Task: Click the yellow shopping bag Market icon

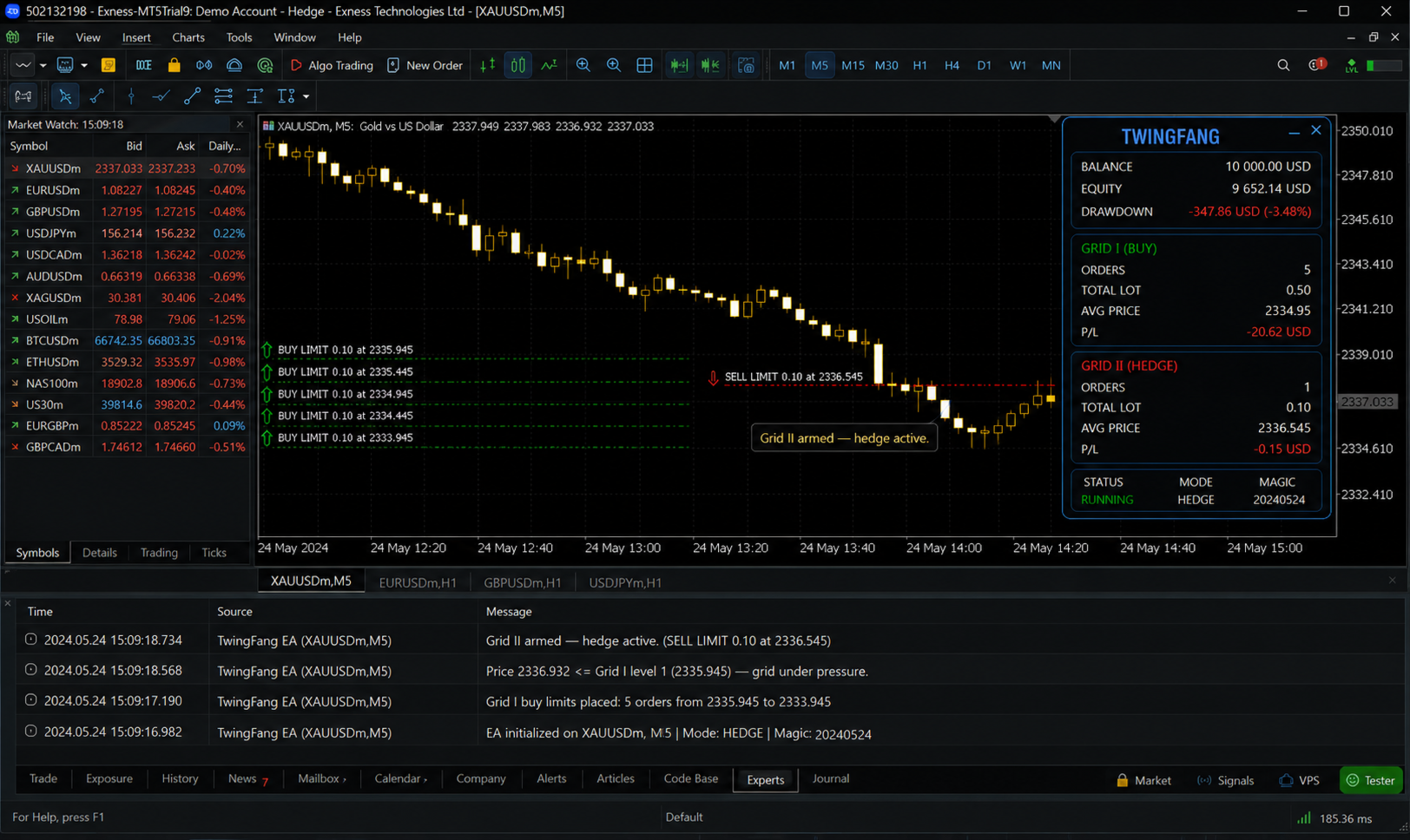Action: 175,65
